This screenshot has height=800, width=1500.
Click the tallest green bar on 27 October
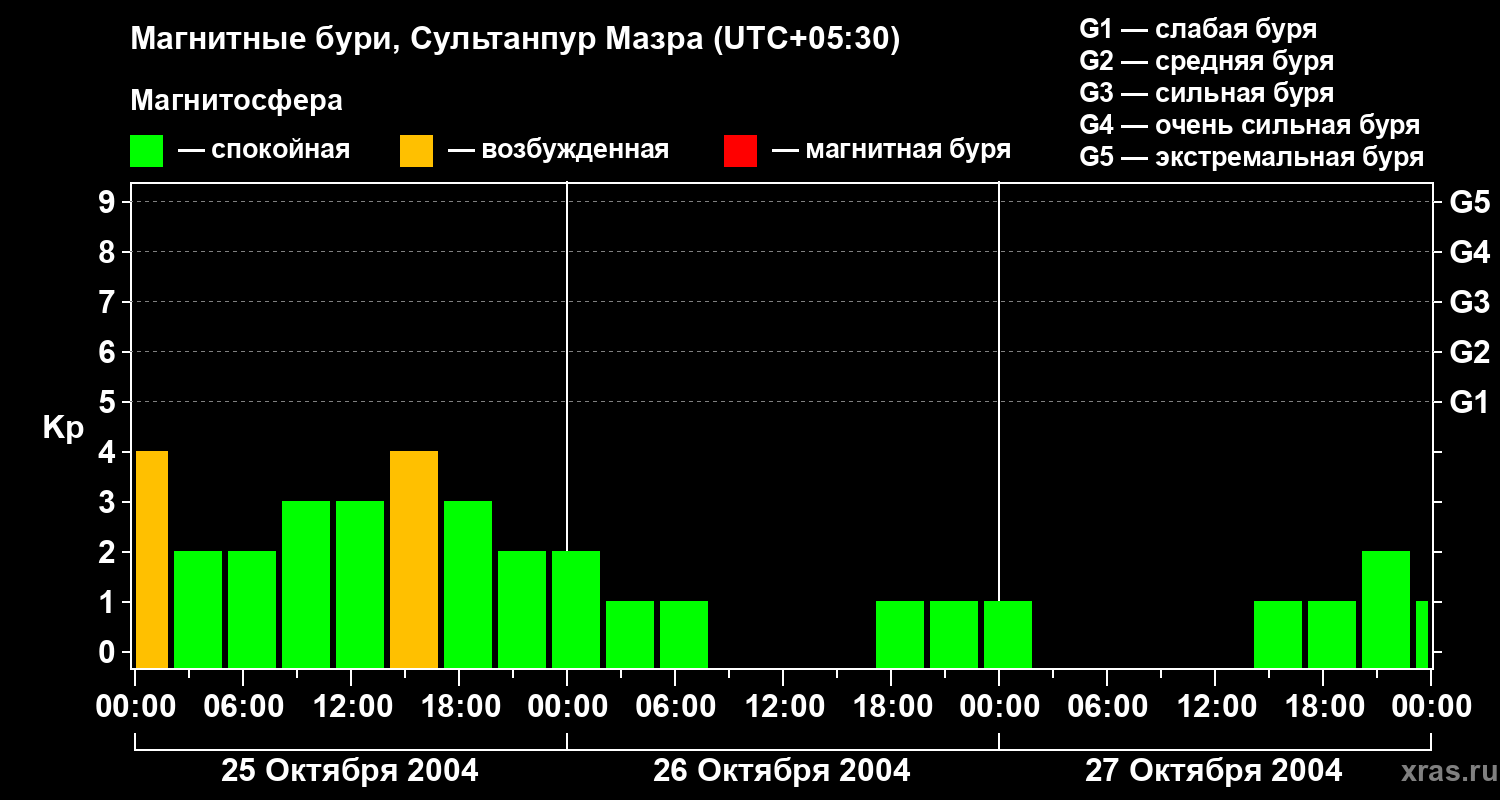1385,609
